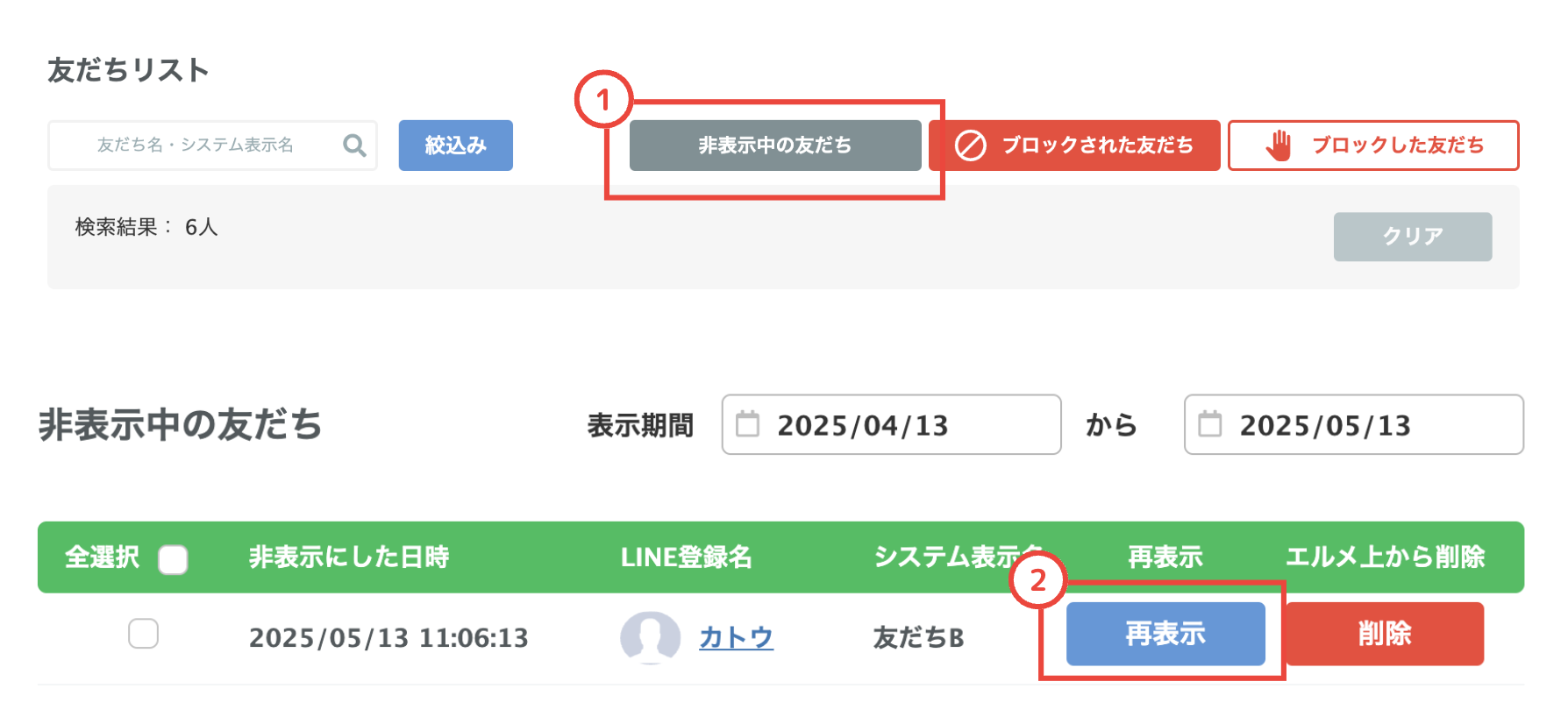Show ブロックした友だち list
Screen dimensions: 1568x717
pos(1373,146)
